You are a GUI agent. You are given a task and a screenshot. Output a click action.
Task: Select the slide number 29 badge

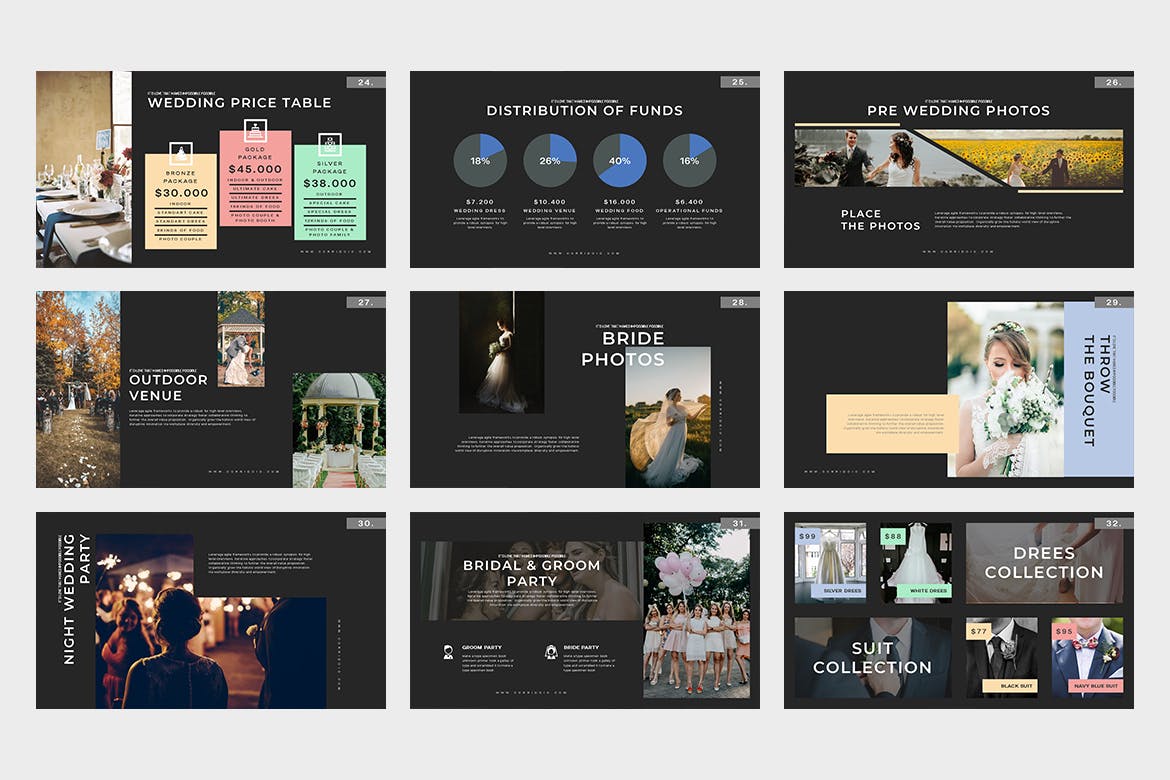[x=1114, y=302]
